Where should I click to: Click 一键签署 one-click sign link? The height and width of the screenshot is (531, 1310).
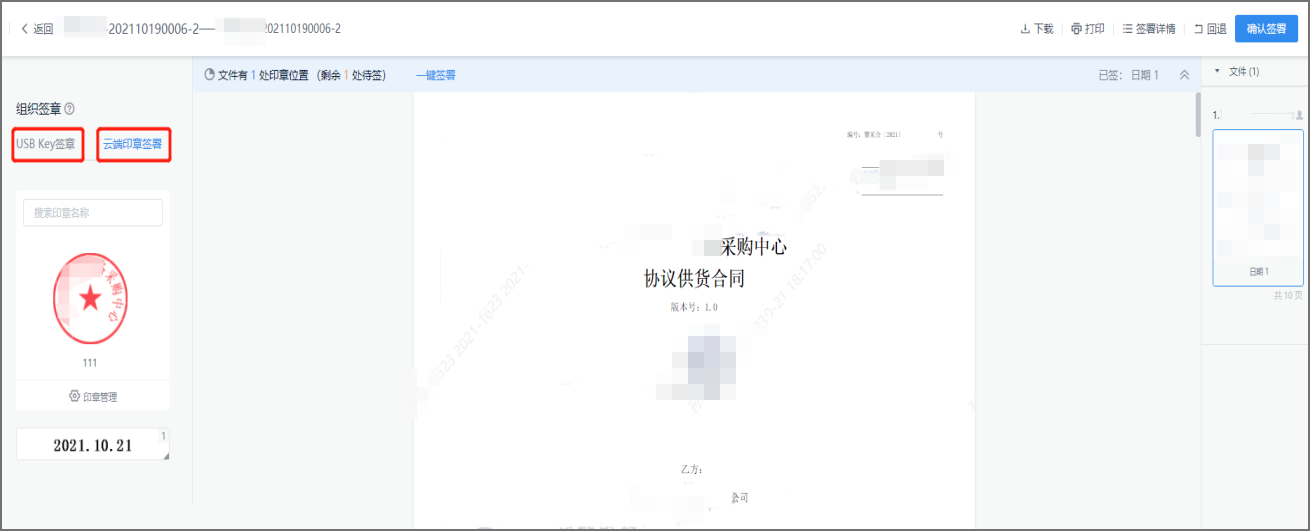(x=436, y=75)
